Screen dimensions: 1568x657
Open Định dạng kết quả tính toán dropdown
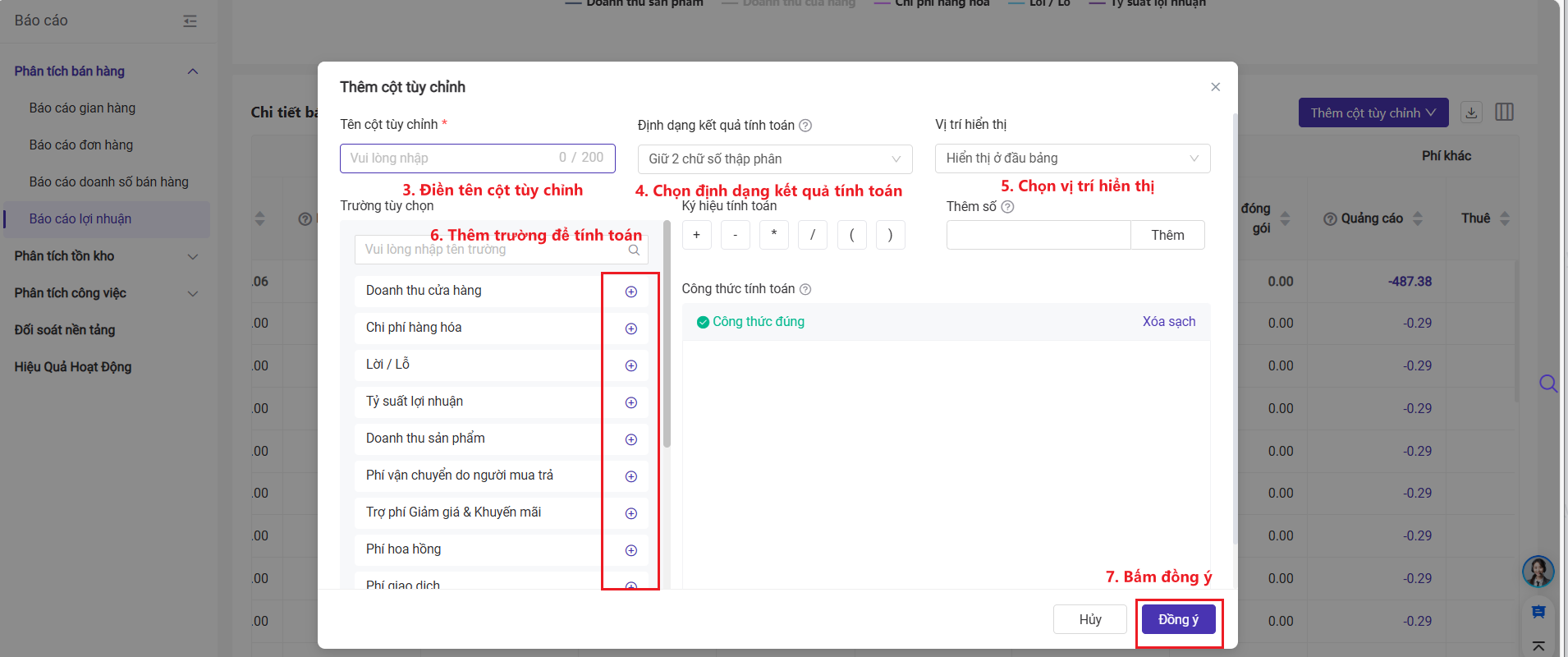[774, 159]
